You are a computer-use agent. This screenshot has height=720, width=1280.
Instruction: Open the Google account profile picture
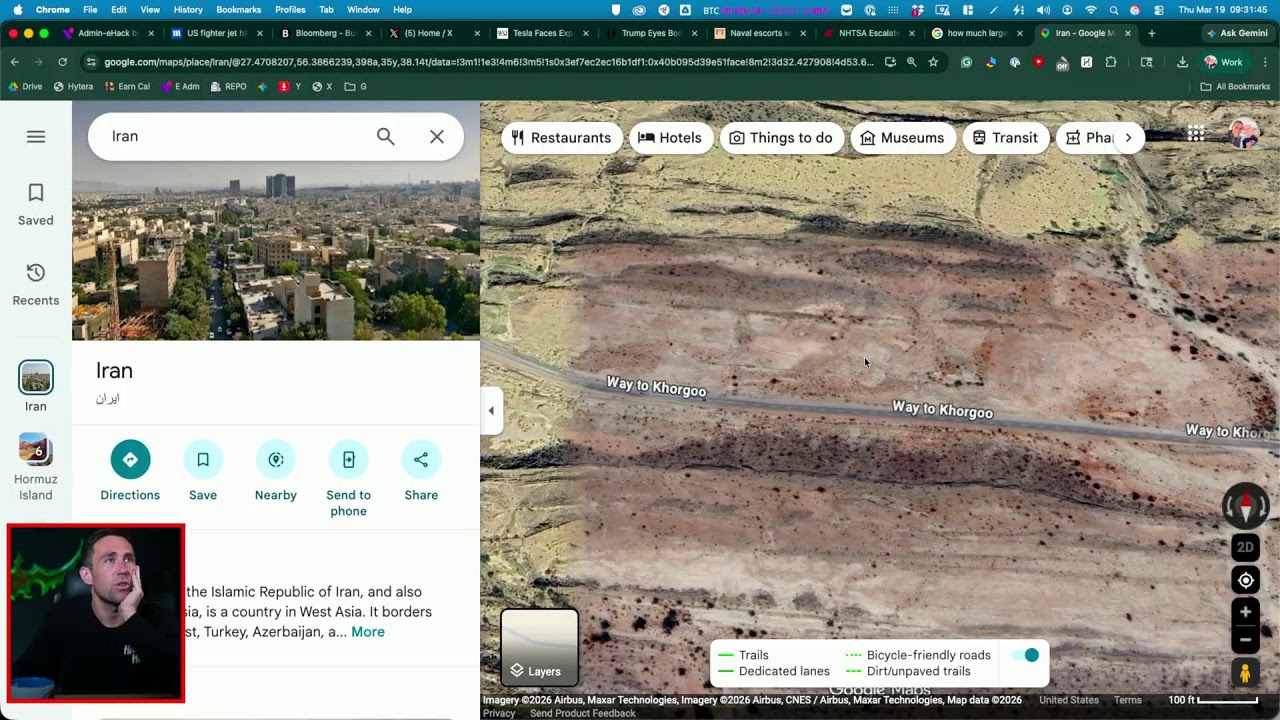click(x=1244, y=134)
